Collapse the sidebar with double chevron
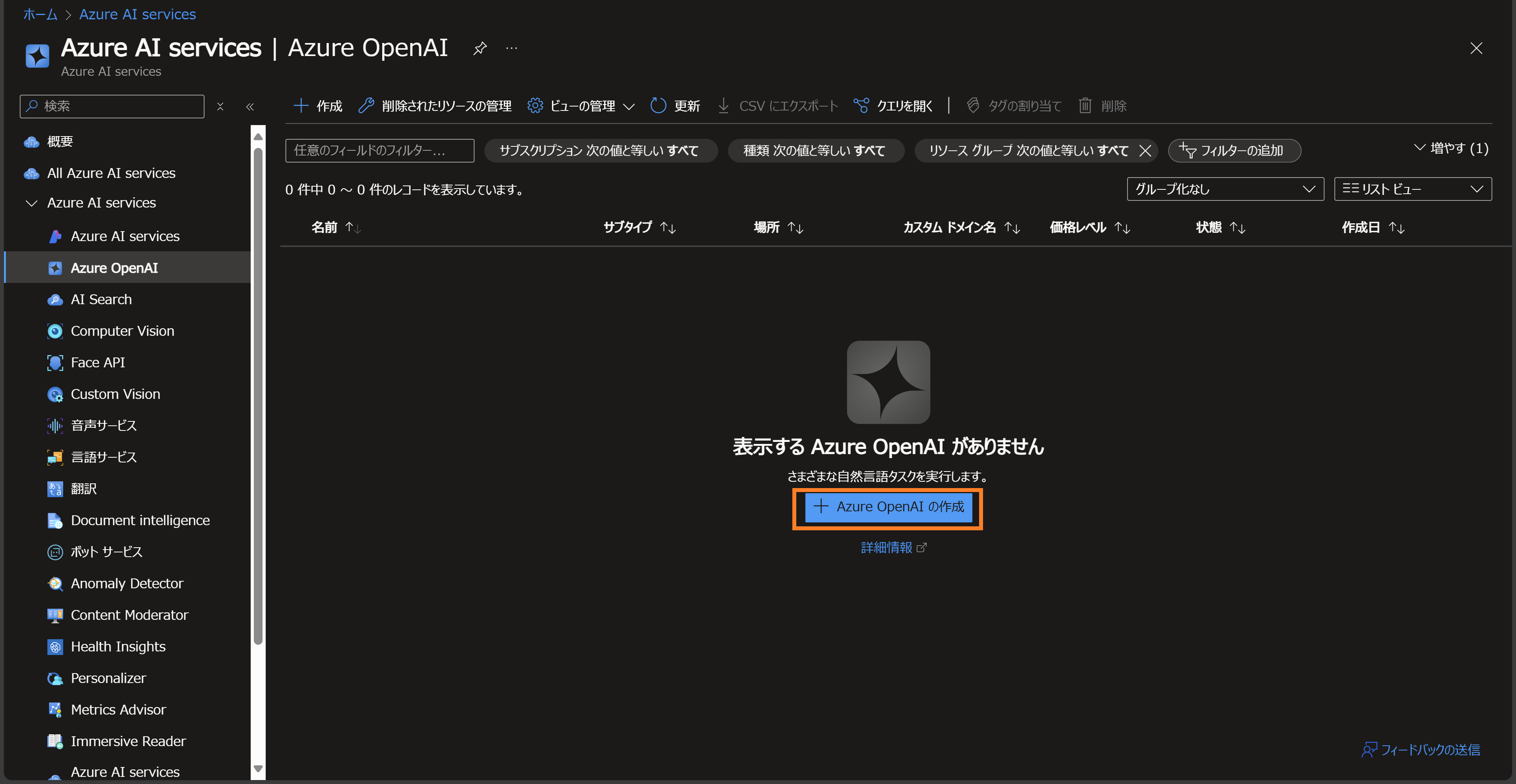Viewport: 1516px width, 784px height. pyautogui.click(x=250, y=107)
